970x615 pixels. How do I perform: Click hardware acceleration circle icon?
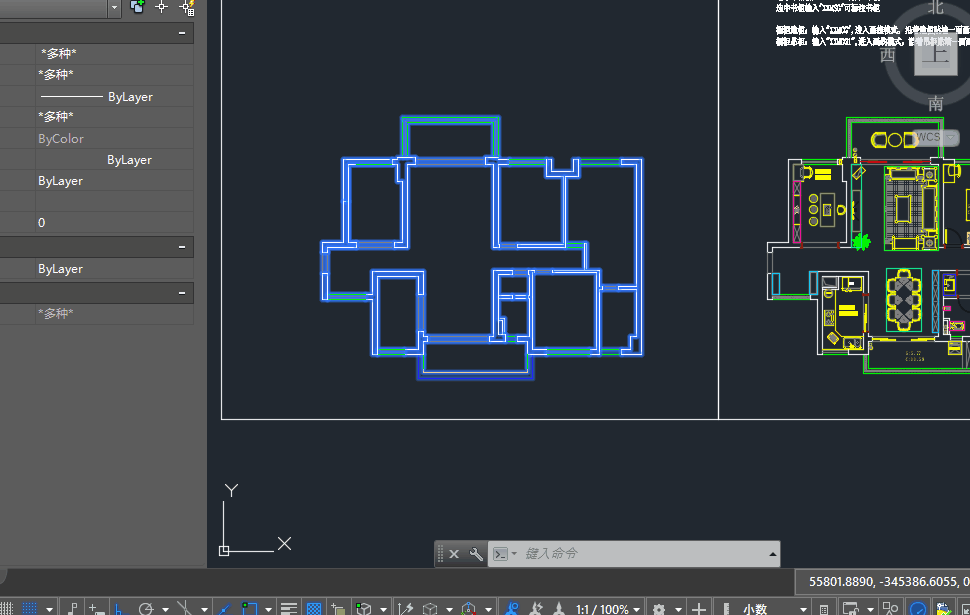[x=918, y=609]
